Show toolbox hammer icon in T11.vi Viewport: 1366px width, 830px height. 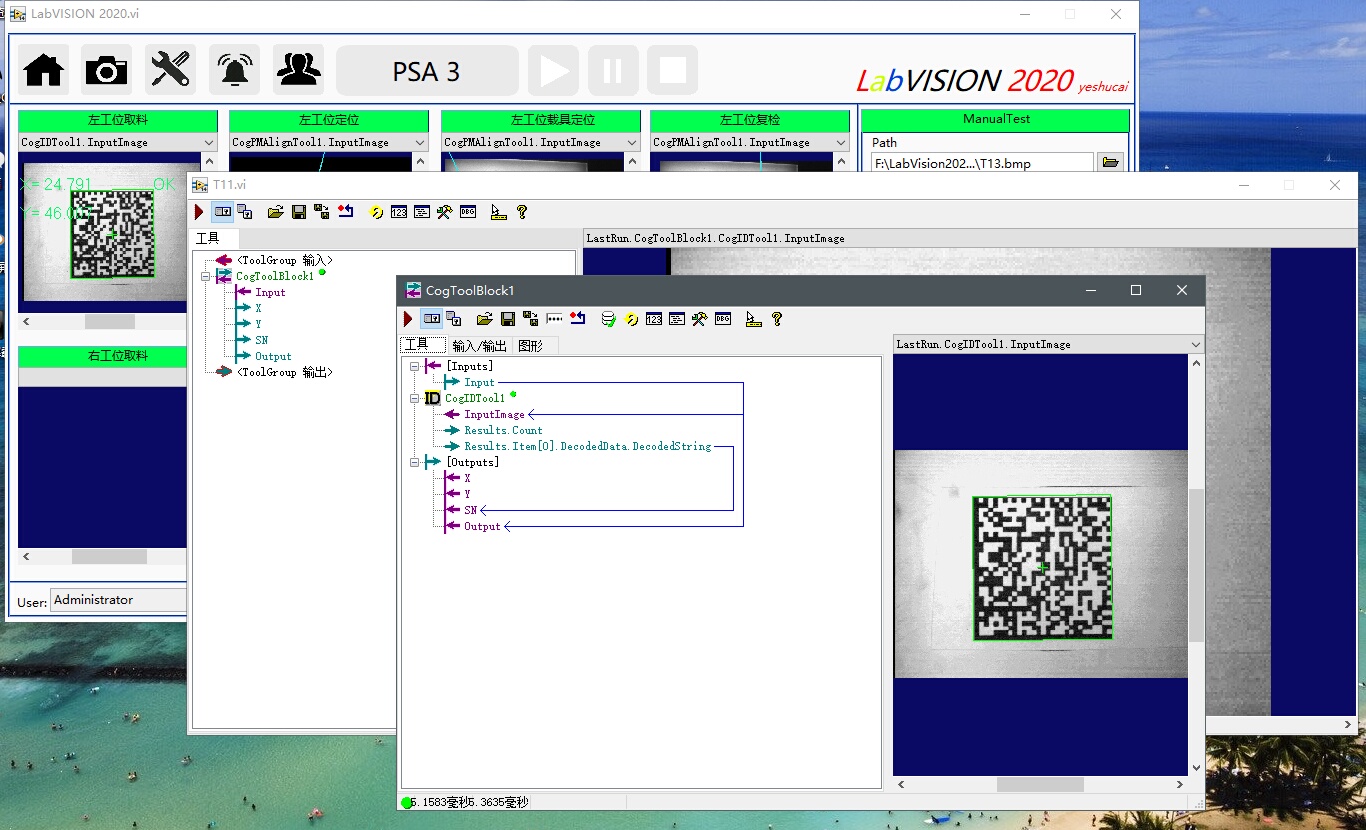(x=445, y=212)
